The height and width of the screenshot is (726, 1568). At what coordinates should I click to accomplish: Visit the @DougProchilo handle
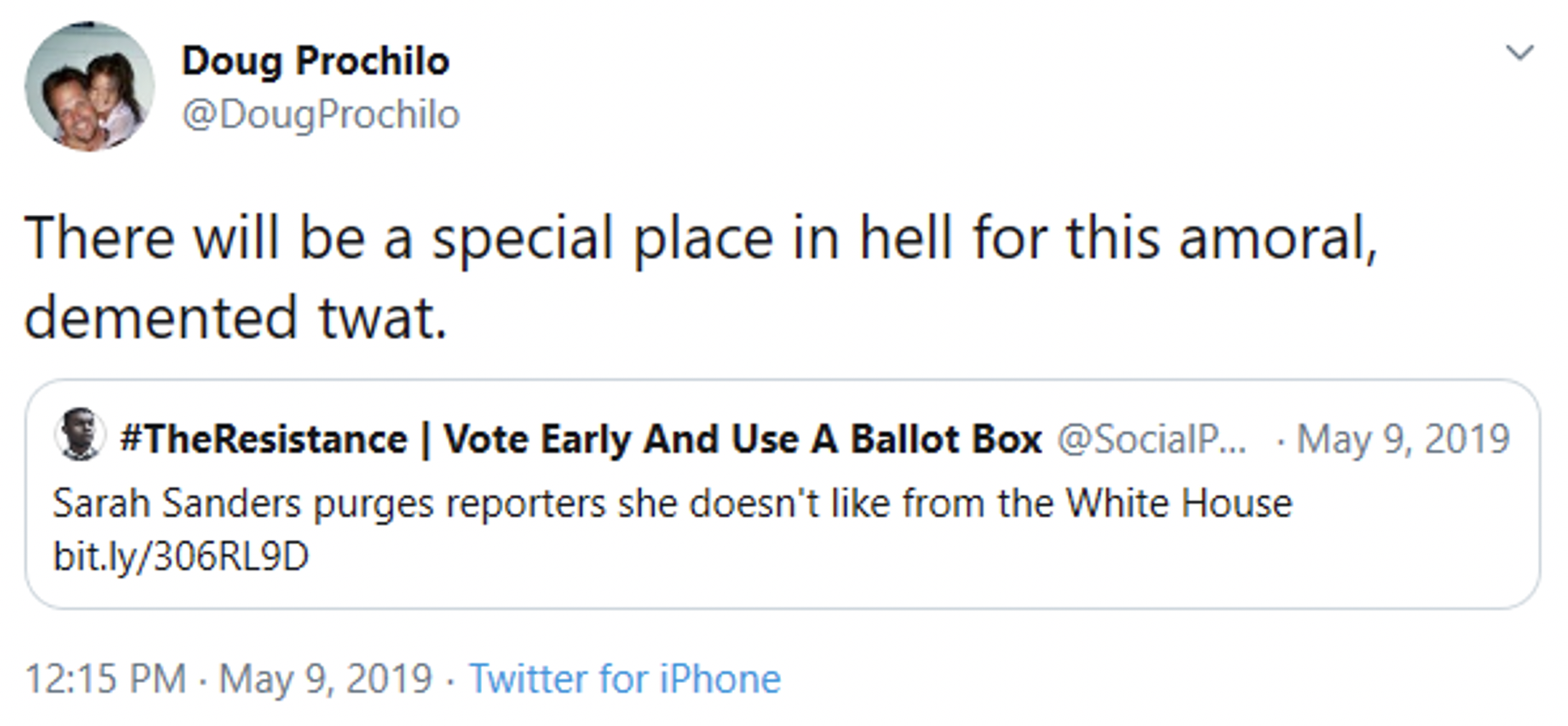click(x=321, y=115)
